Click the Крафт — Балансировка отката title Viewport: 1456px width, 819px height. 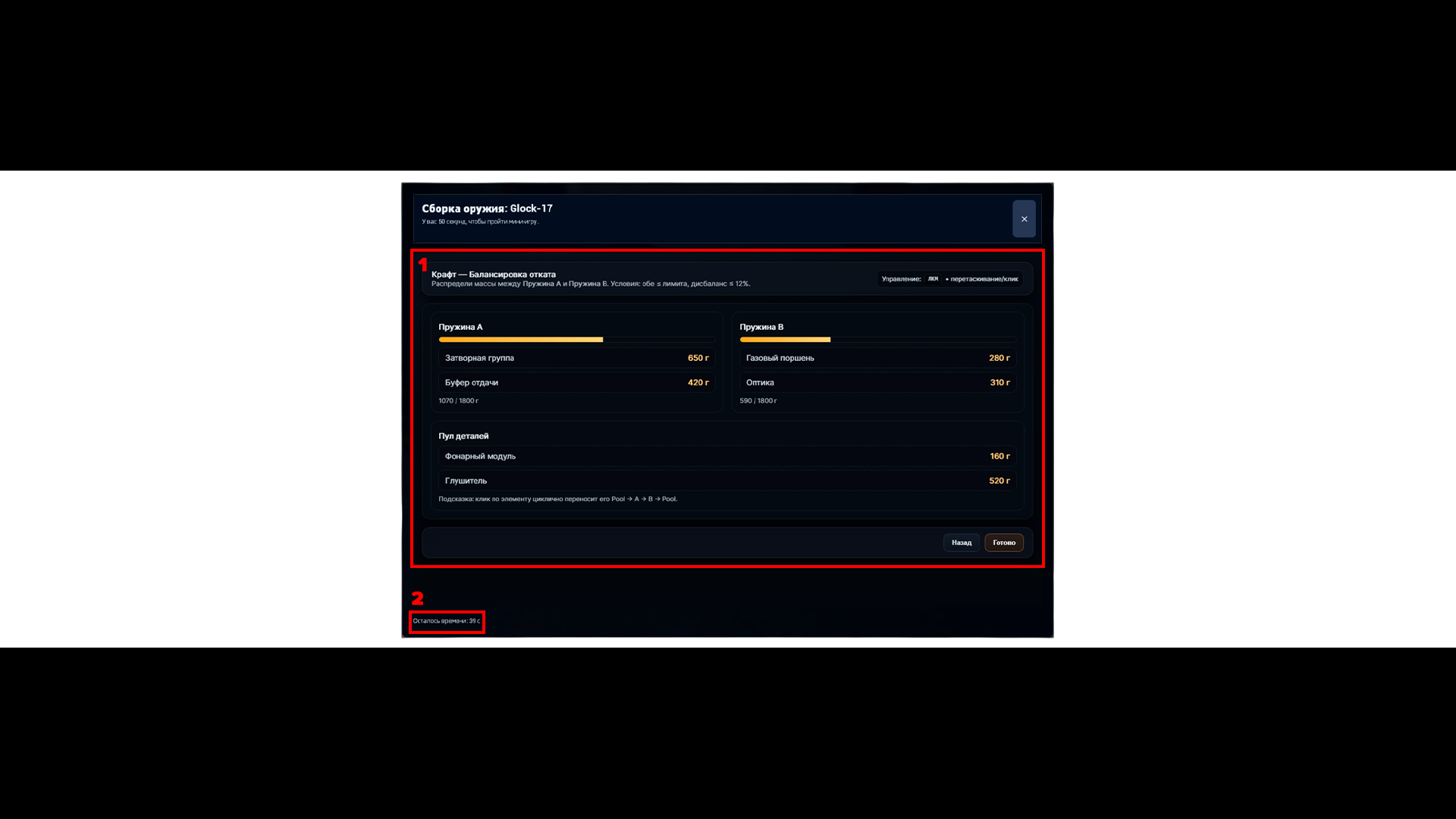pos(494,275)
